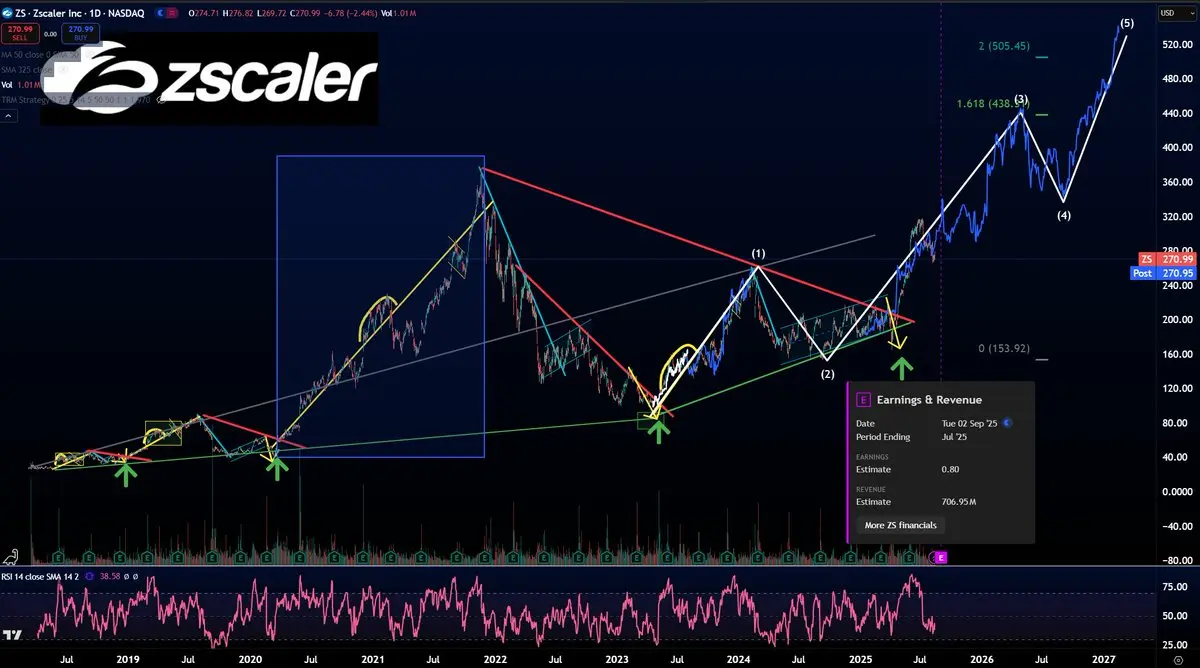Select the Elliott wave (4) label
Viewport: 1200px width, 668px height.
pos(1064,215)
